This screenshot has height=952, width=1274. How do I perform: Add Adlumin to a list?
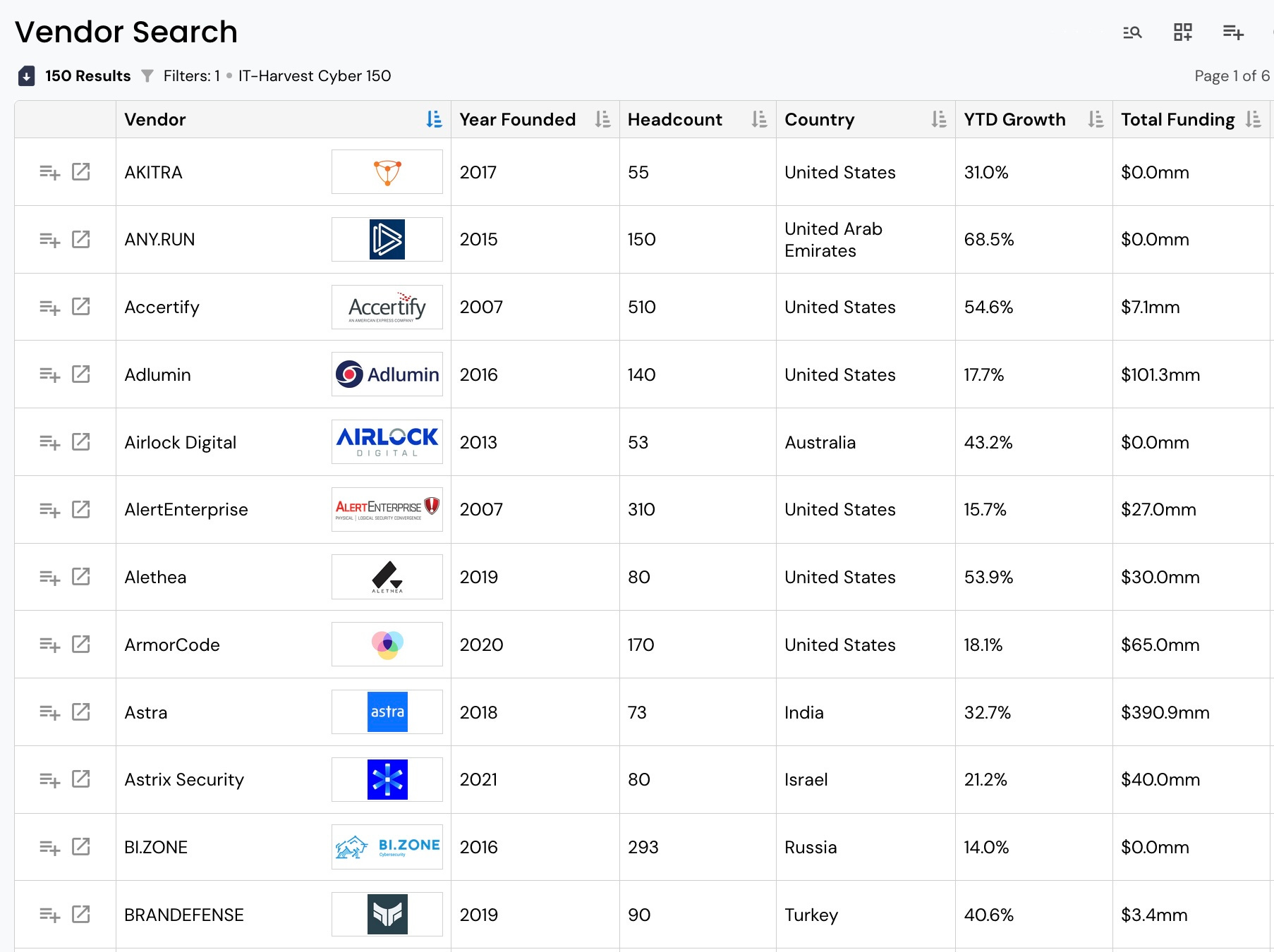point(49,374)
